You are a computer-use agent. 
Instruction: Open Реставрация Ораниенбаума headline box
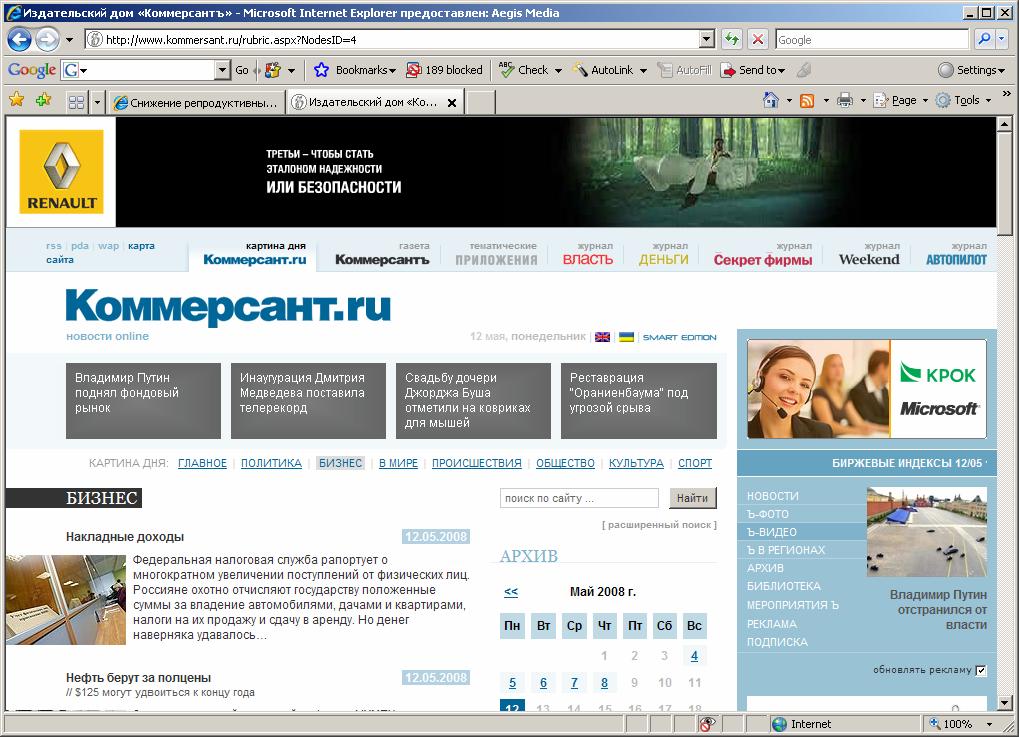[639, 400]
